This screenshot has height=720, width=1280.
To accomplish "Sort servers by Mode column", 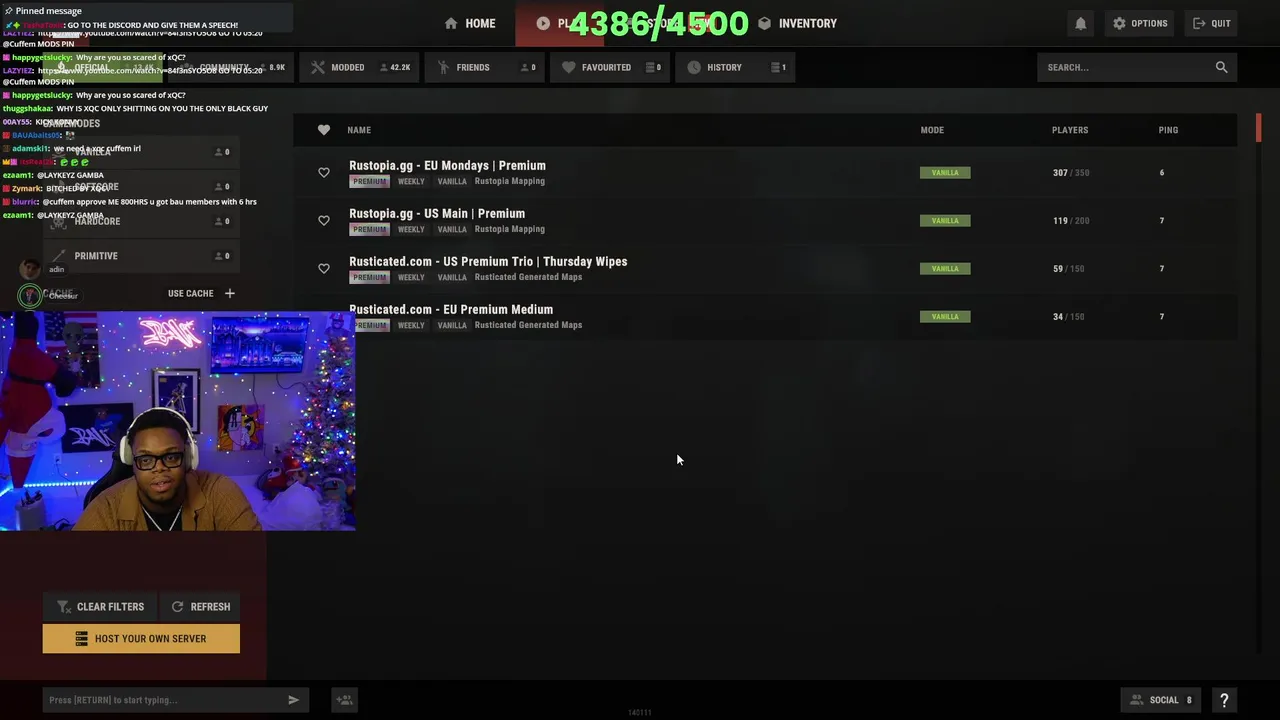I will point(932,130).
